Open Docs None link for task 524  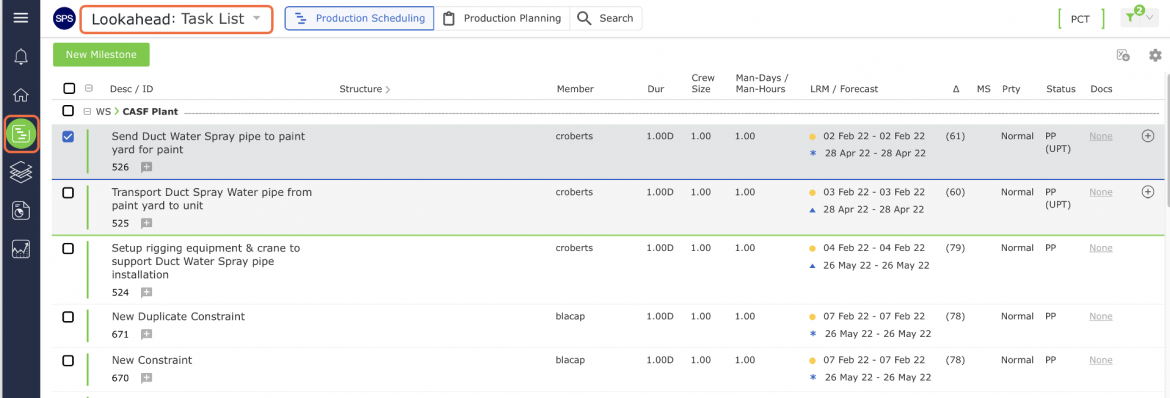click(x=1101, y=248)
